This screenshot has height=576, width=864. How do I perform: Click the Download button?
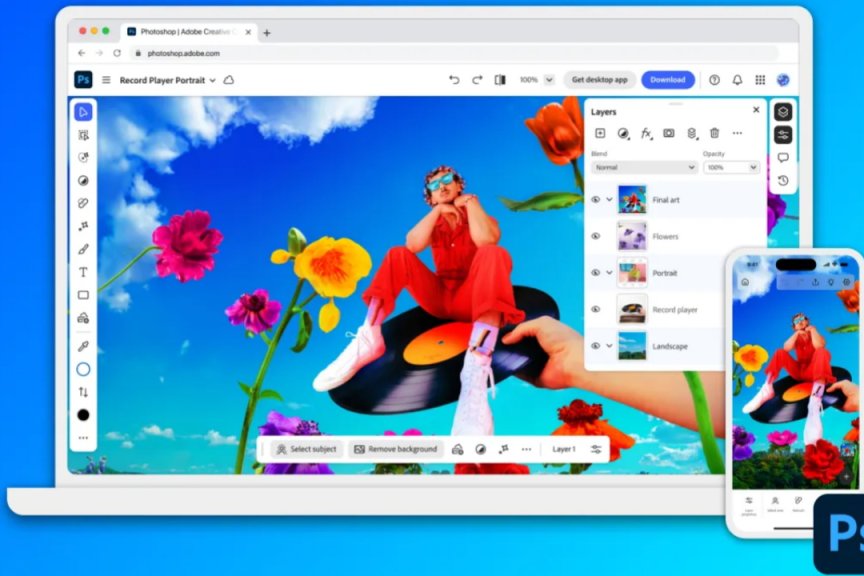coord(667,79)
